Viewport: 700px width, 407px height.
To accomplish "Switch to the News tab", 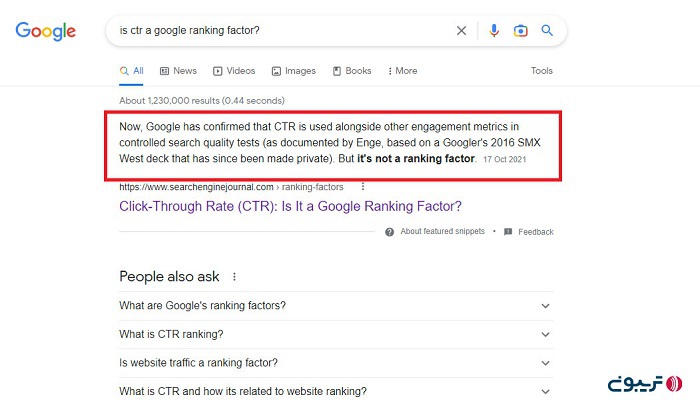I will [178, 71].
